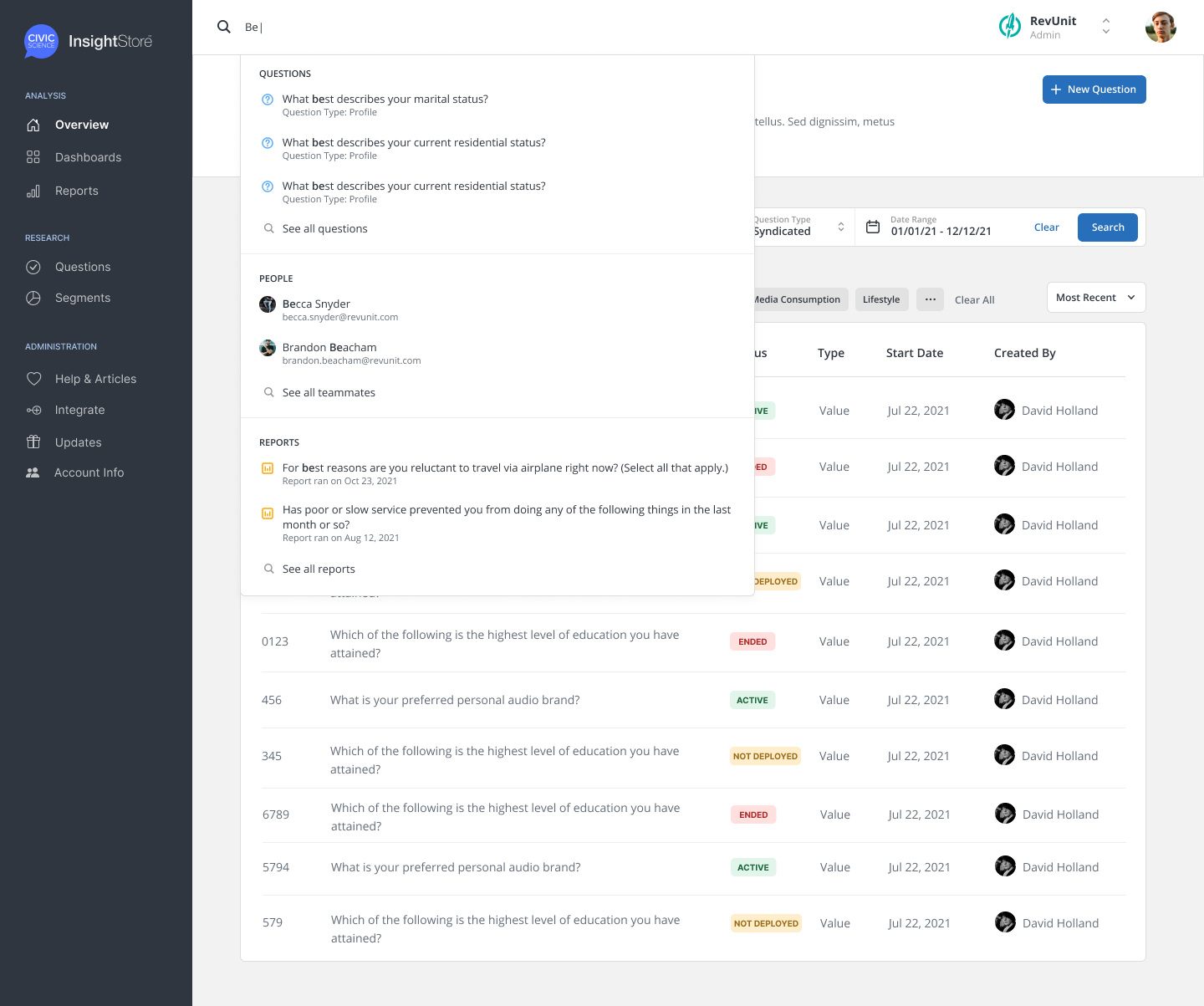
Task: Click the Type column header
Action: pyautogui.click(x=831, y=353)
